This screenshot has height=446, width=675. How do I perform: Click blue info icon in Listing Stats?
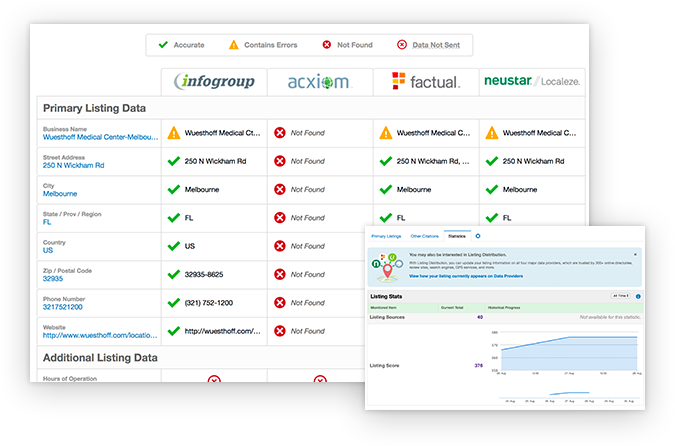click(x=638, y=296)
